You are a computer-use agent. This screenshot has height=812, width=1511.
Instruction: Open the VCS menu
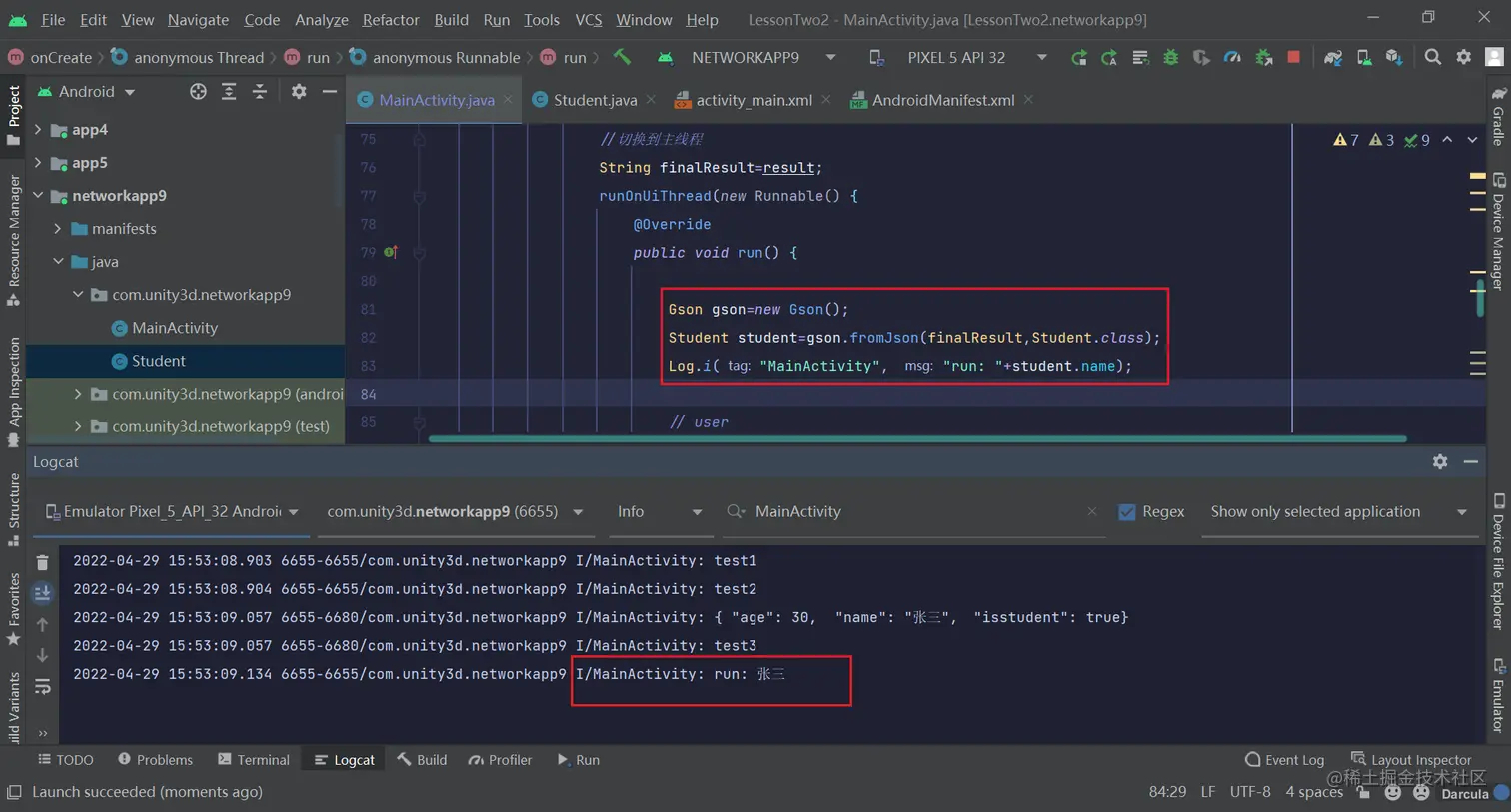[x=589, y=20]
